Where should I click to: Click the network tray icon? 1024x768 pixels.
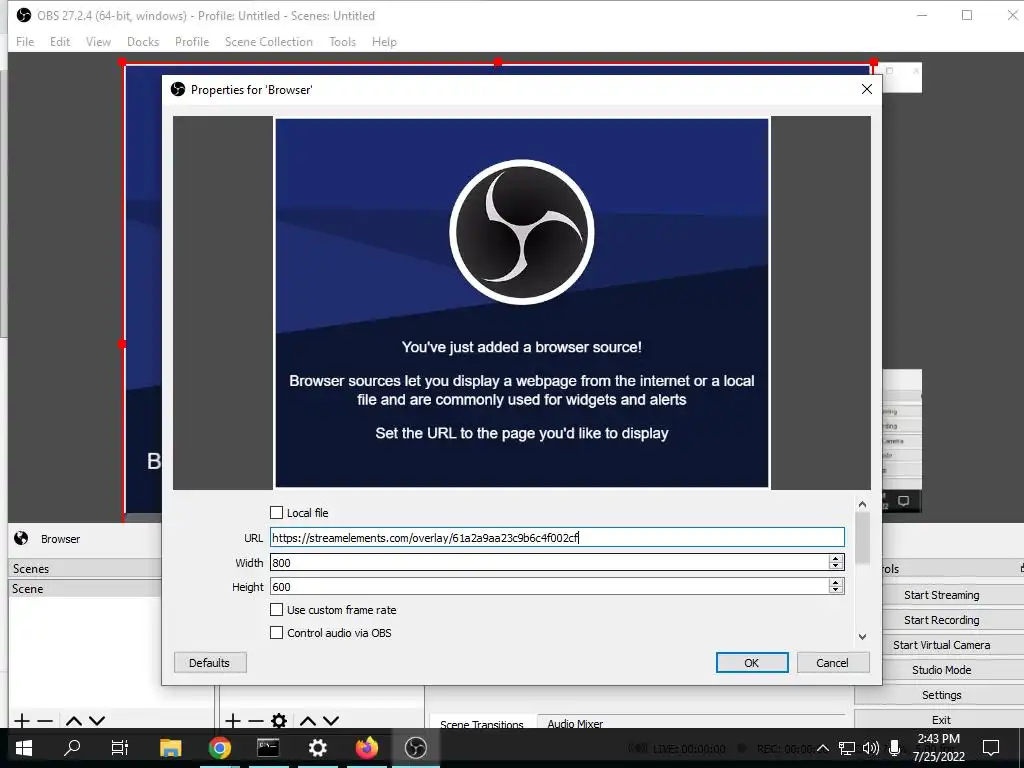tap(847, 748)
